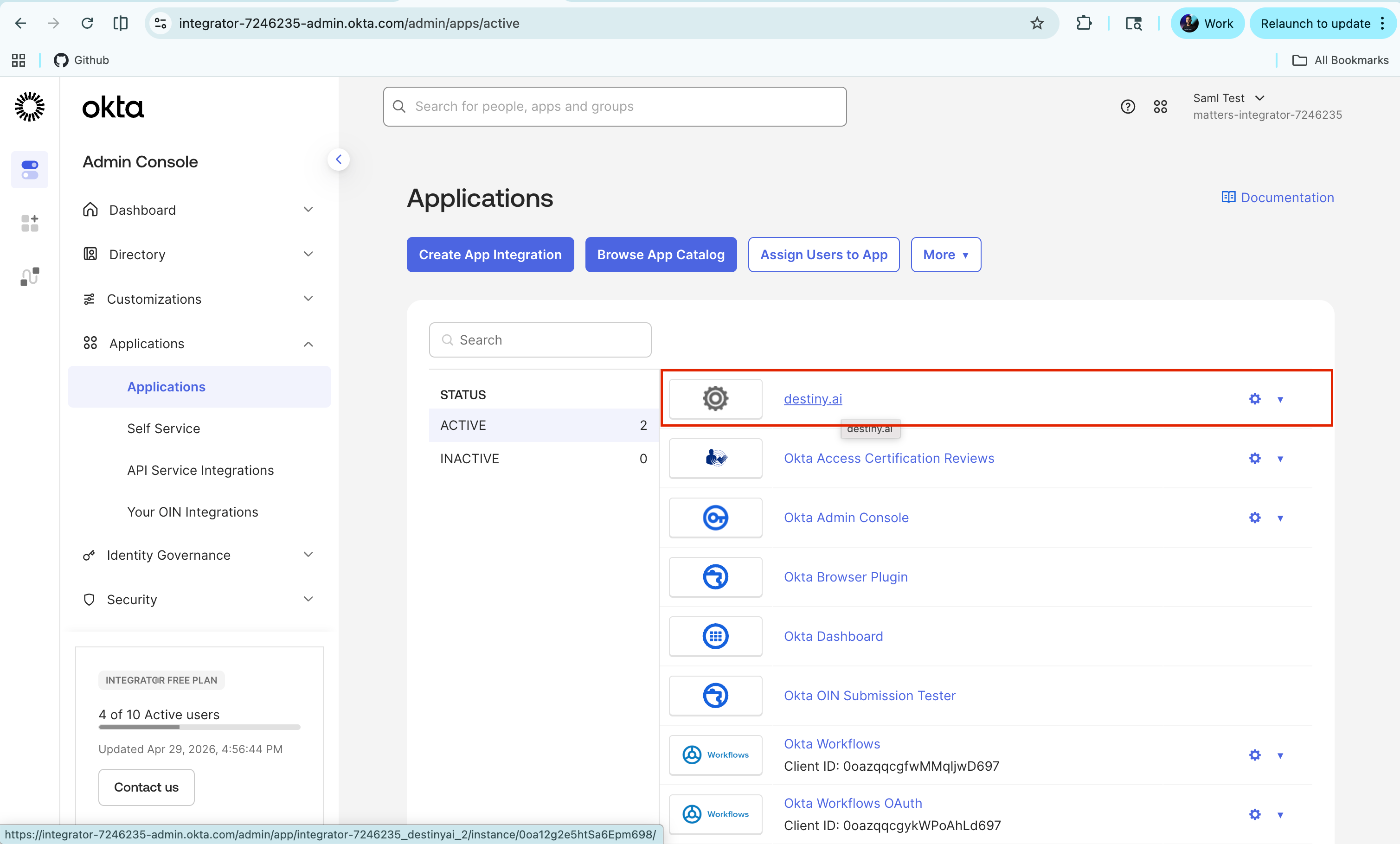This screenshot has height=844, width=1400.
Task: Open settings gear for Okta Workflows OAuth
Action: point(1254,814)
